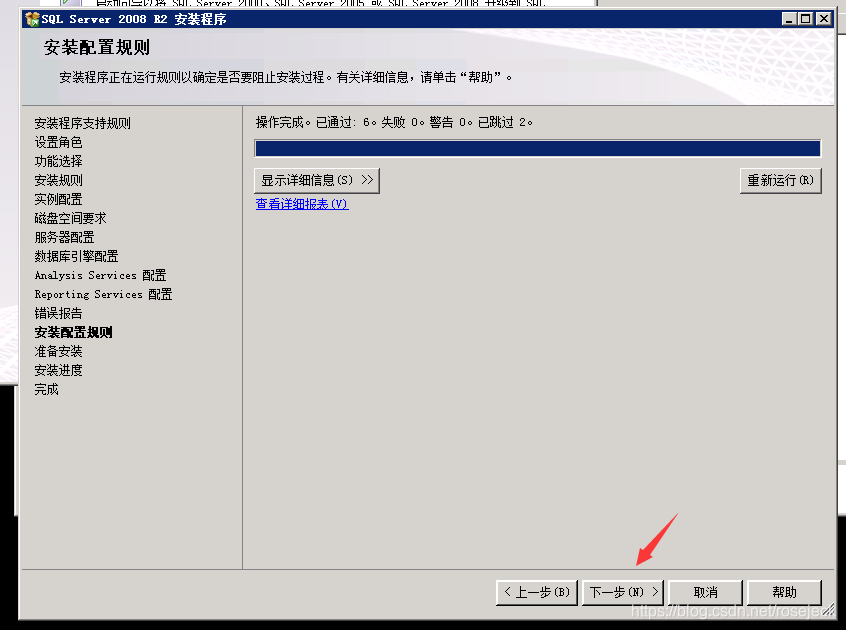Image resolution: width=846 pixels, height=630 pixels.
Task: Select the 实例配置 step
Action: click(x=58, y=199)
